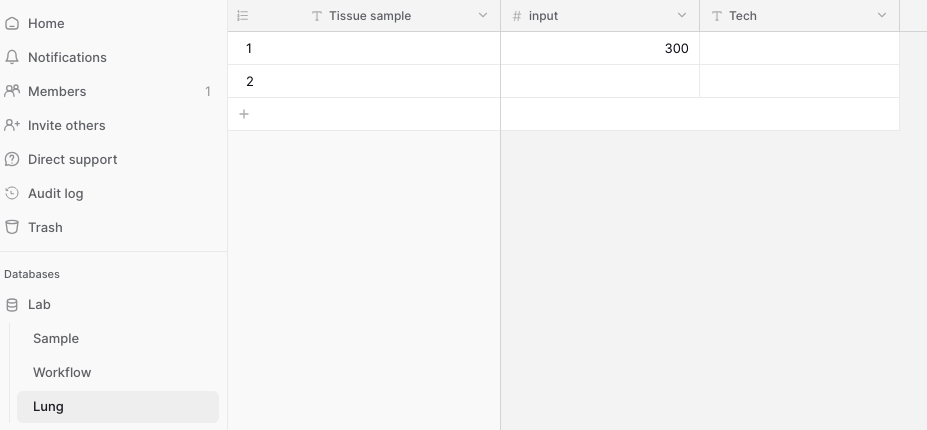Click the Lab database cylinder icon
Screen dimensions: 927x430
(12, 305)
